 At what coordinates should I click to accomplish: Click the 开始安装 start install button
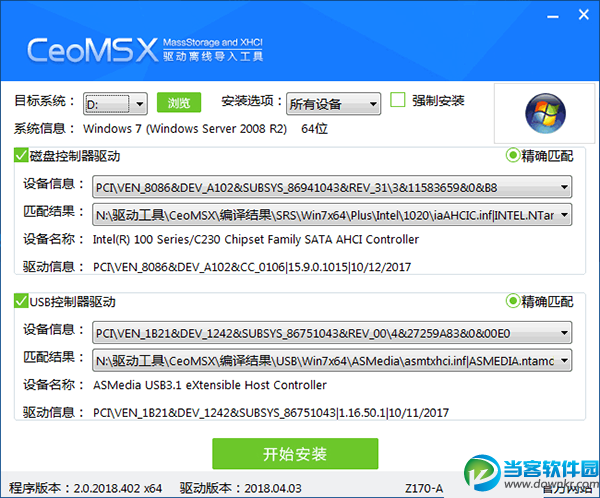coord(295,454)
